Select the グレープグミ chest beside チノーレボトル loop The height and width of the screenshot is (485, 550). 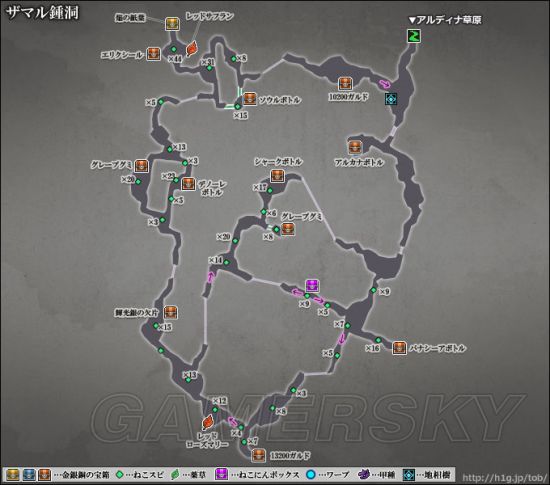coord(141,166)
